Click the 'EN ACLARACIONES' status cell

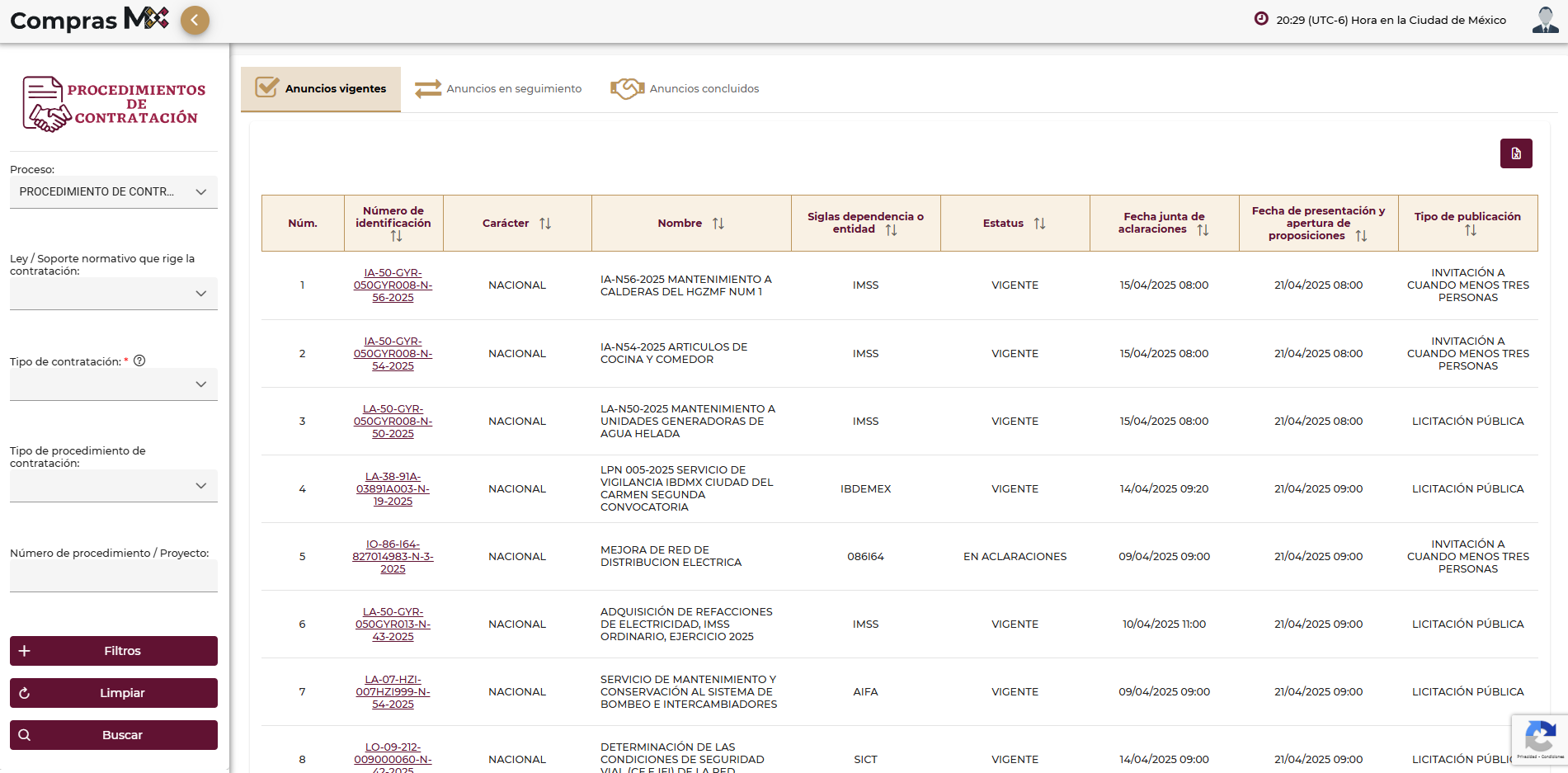click(x=1015, y=557)
